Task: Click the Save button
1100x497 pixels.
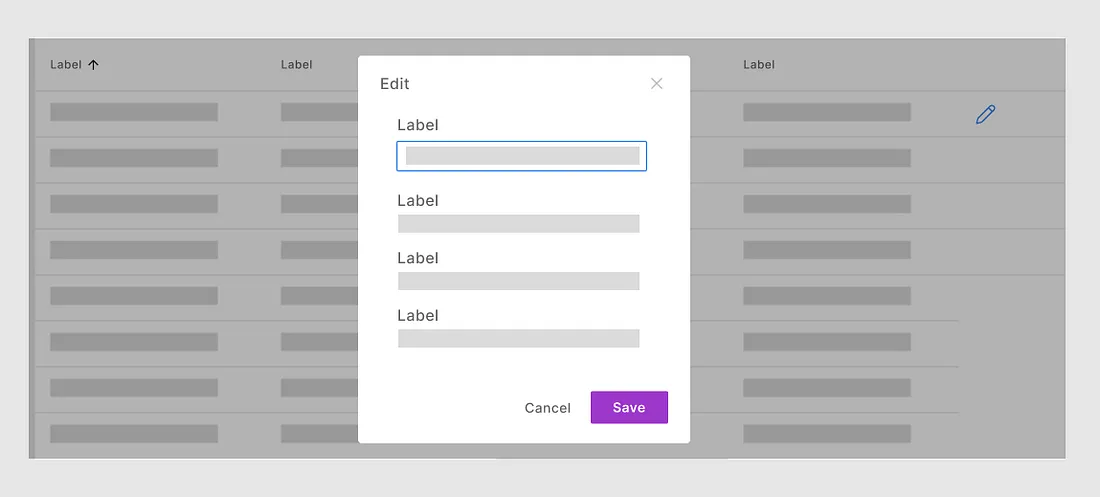Action: pyautogui.click(x=629, y=407)
